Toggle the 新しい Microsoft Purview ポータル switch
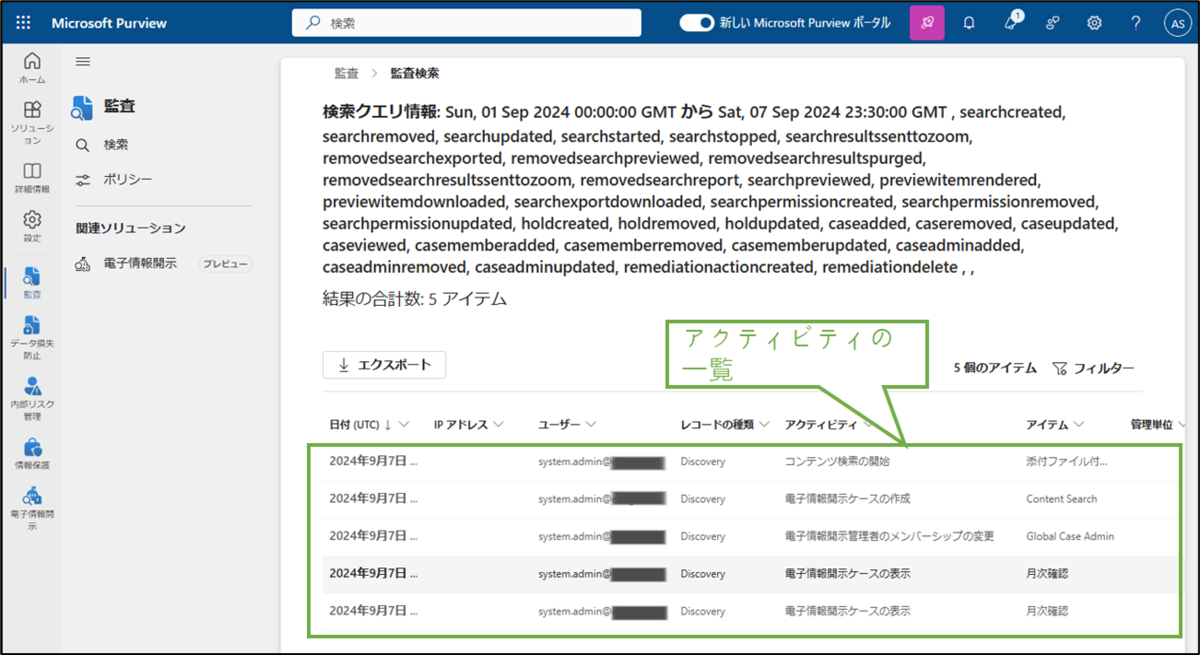This screenshot has width=1200, height=655. [696, 22]
